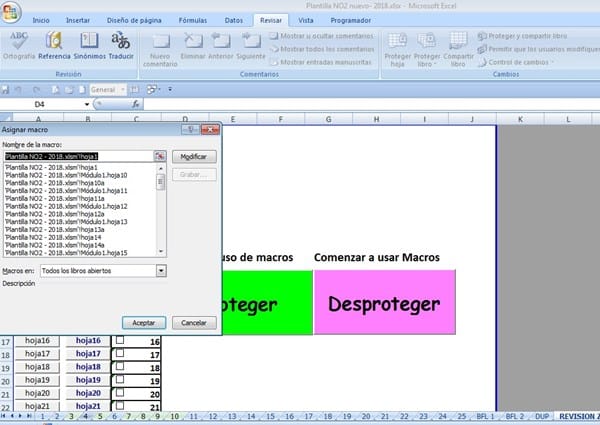
Task: Open Control de cambios menu
Action: (515, 62)
